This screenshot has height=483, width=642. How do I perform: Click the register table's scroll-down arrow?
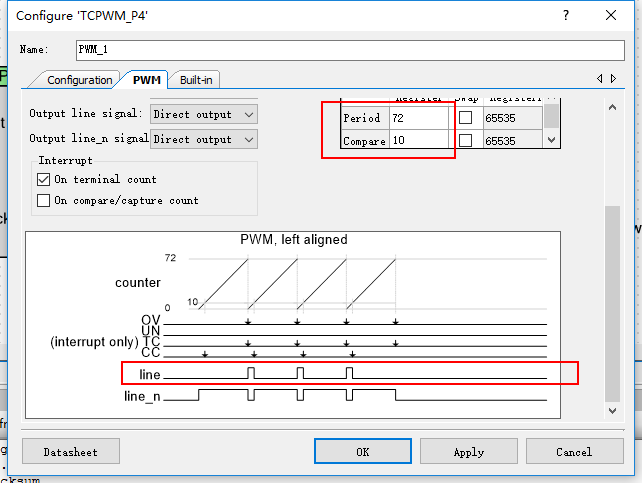(551, 141)
